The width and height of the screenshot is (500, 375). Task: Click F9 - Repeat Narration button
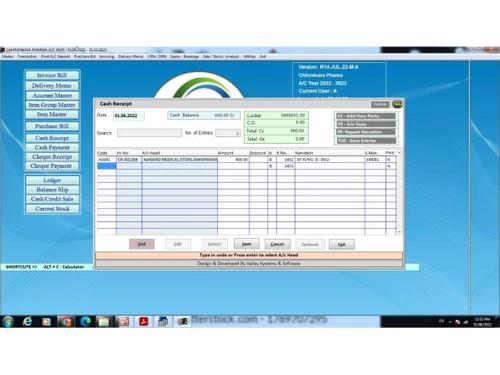[366, 132]
